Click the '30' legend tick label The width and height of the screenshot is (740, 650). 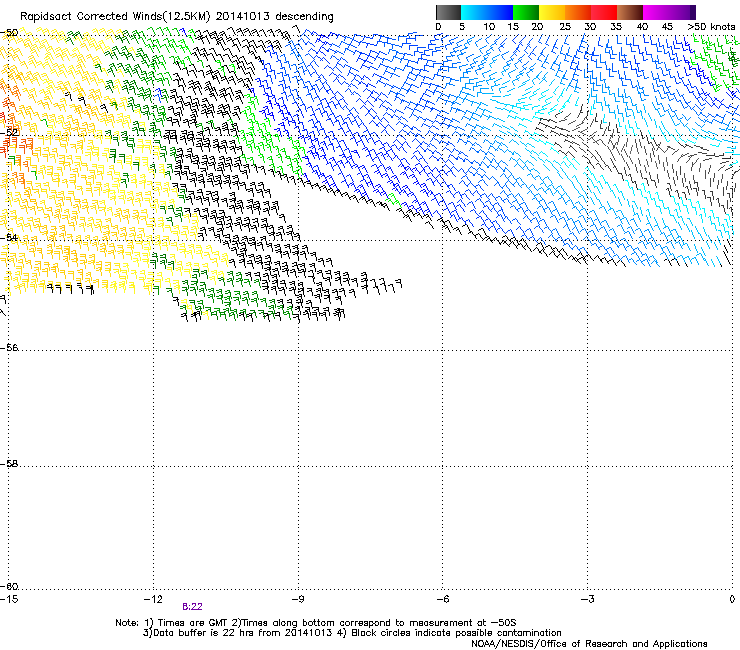(590, 27)
